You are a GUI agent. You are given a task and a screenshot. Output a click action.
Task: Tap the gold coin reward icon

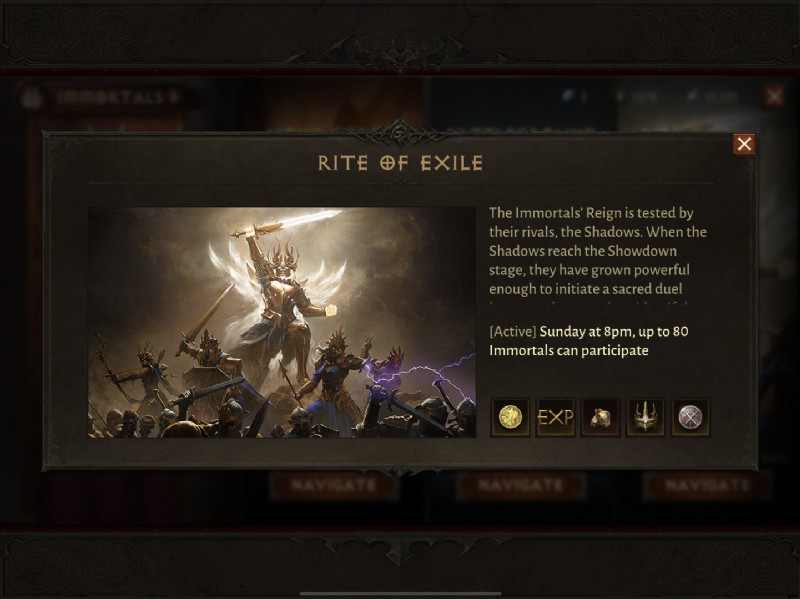[x=510, y=417]
